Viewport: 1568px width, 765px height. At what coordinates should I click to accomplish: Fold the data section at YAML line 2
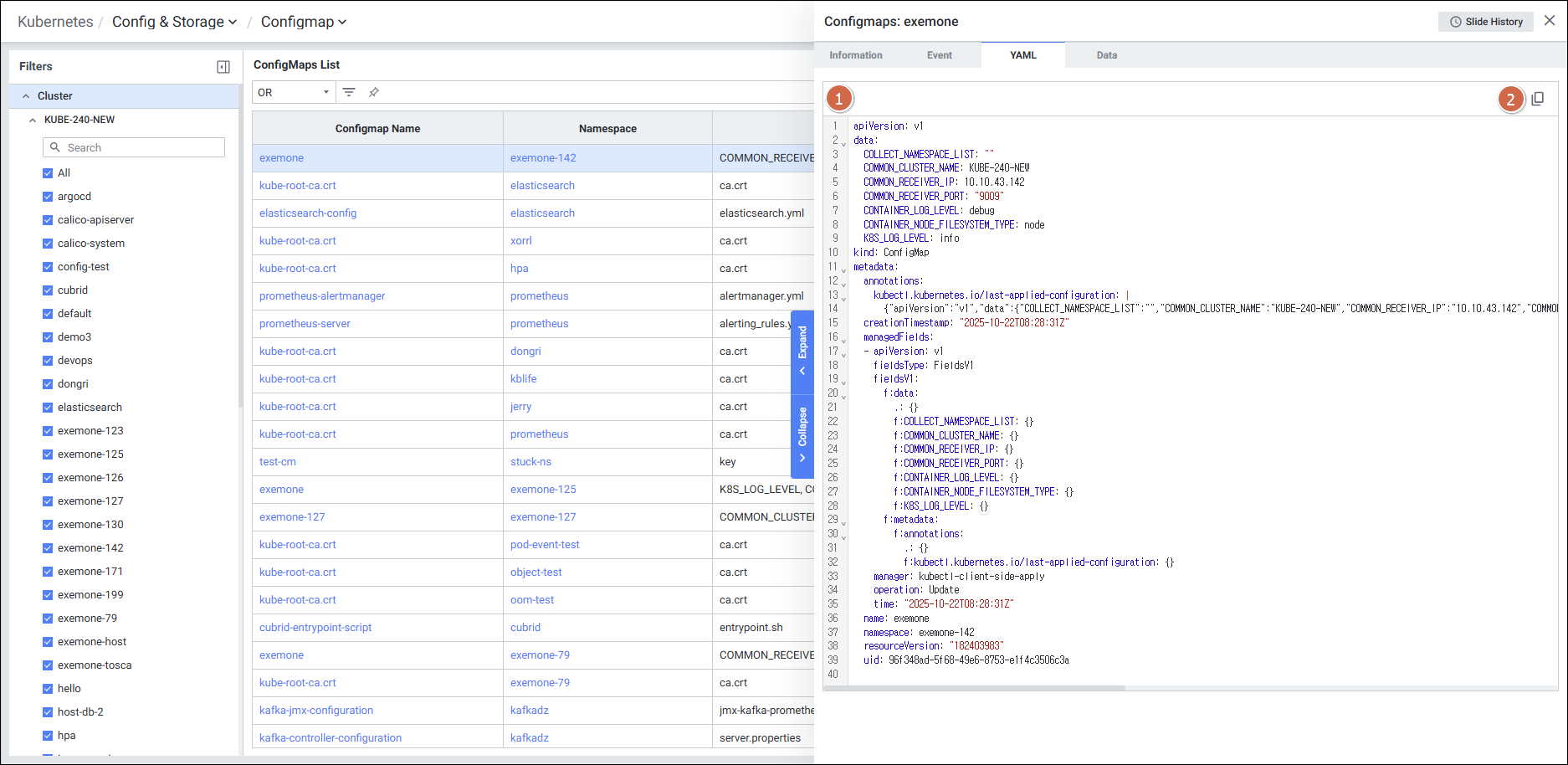click(x=843, y=143)
